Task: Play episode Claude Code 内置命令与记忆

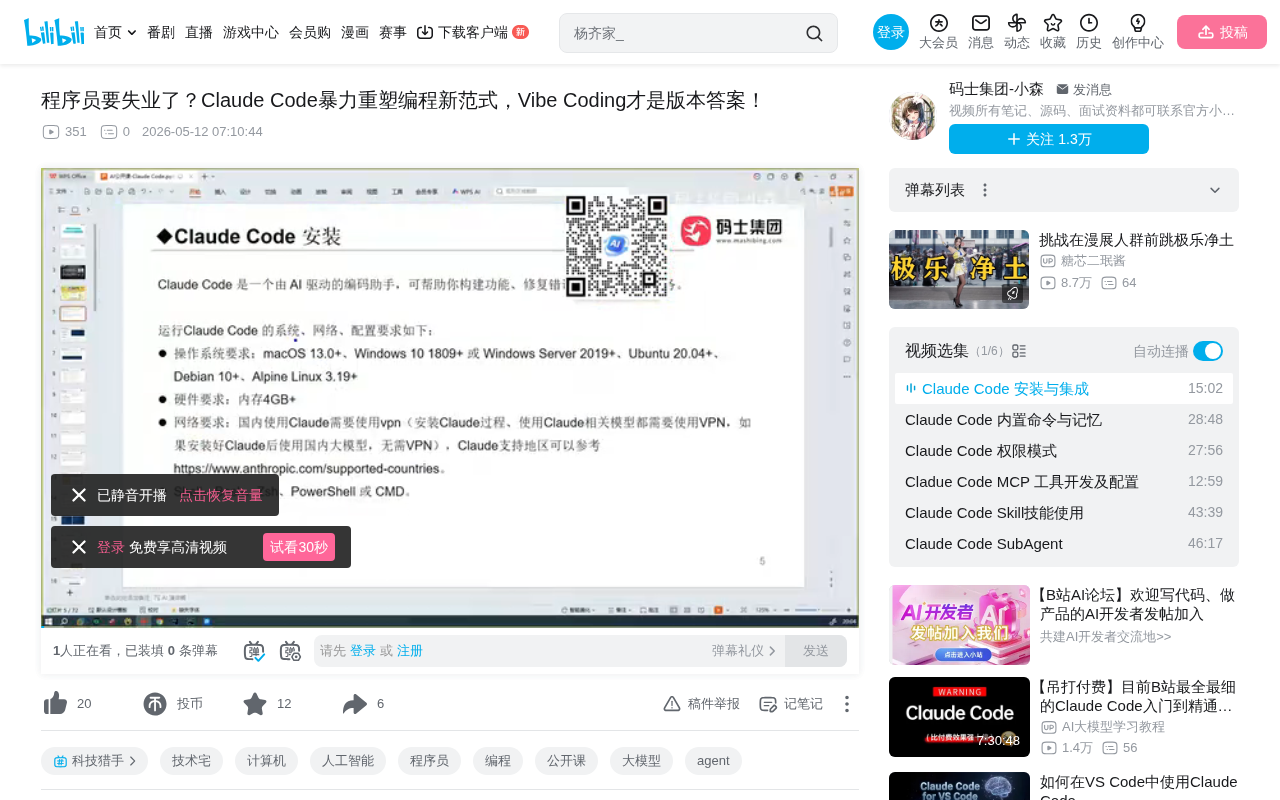Action: point(1064,420)
